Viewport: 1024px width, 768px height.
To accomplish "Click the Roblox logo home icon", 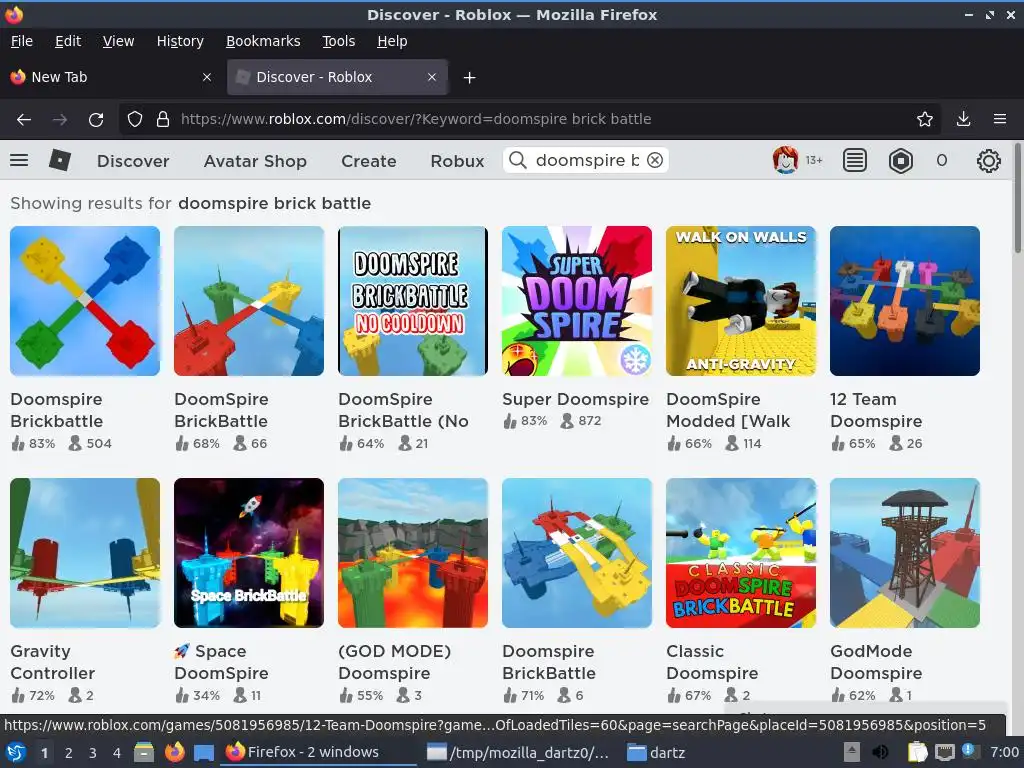I will click(x=59, y=160).
